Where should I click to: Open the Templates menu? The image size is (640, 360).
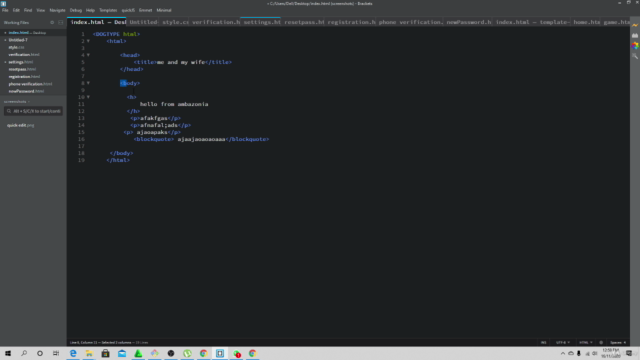108,10
